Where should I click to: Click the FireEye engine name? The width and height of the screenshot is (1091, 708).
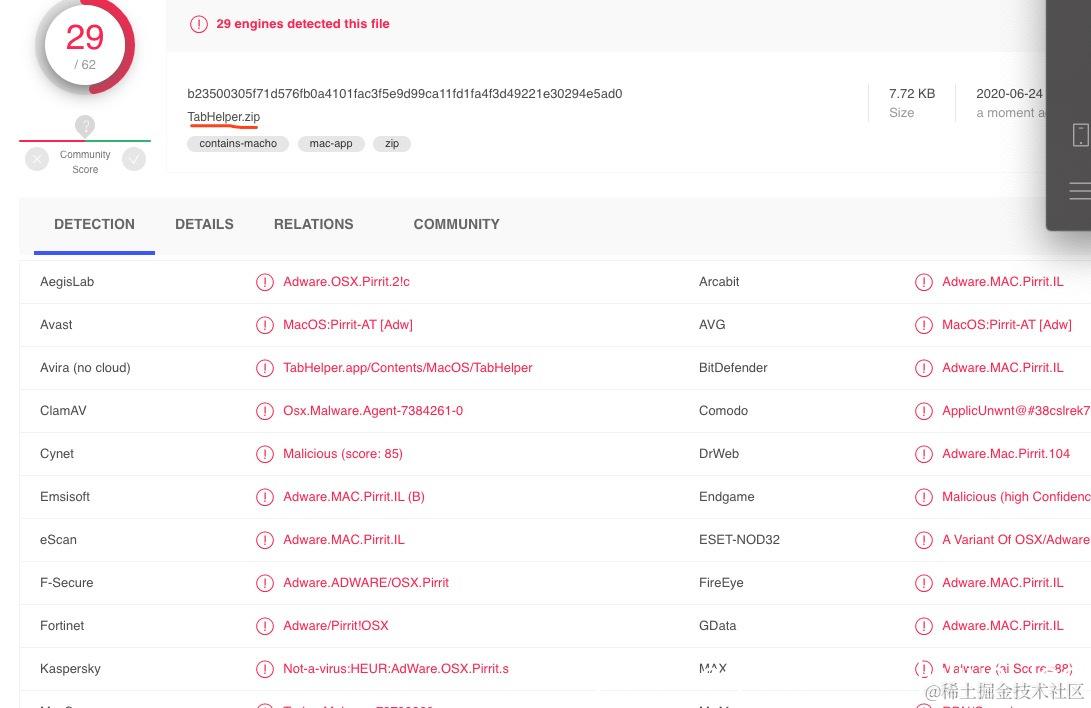722,583
